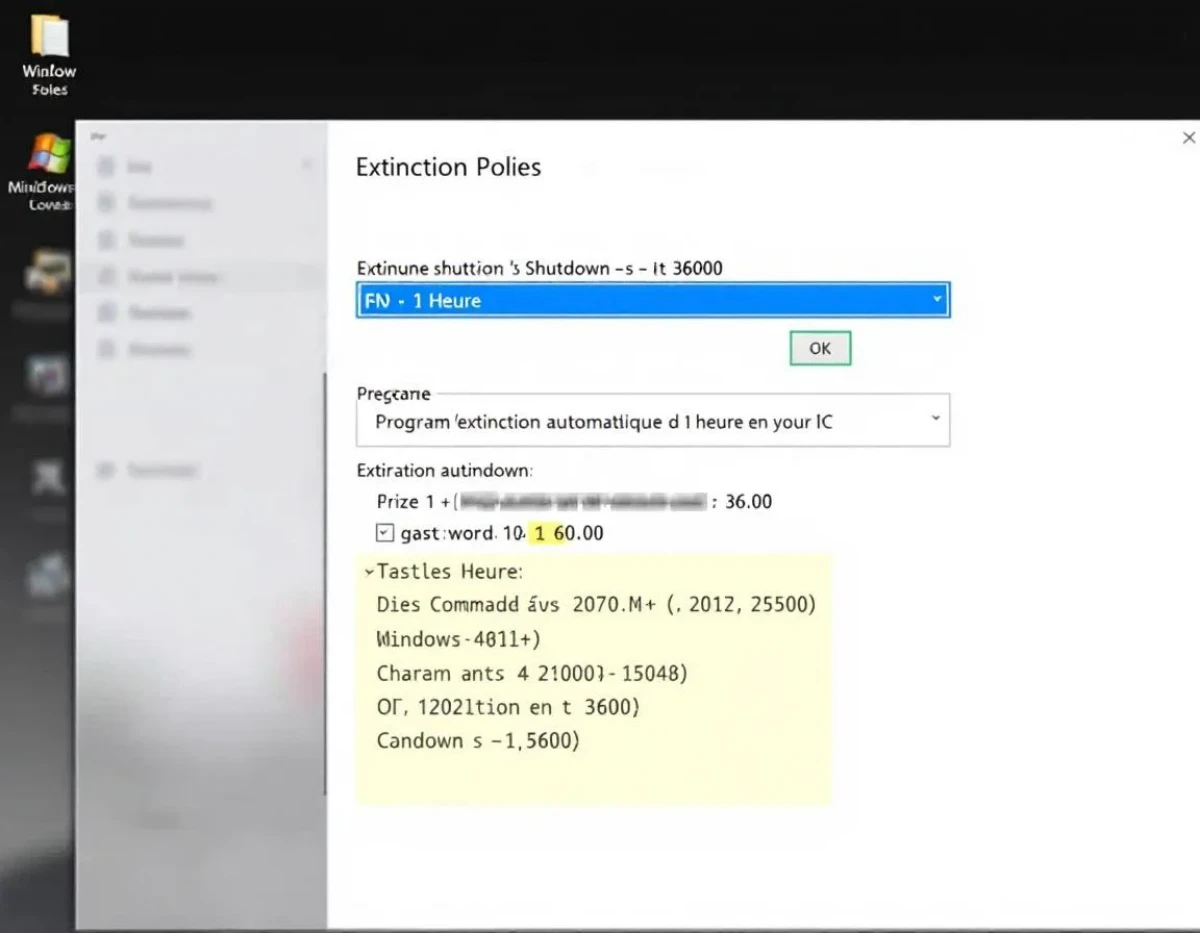Expand the Program extinction automatique combo box
1200x933 pixels.
pyautogui.click(x=653, y=421)
